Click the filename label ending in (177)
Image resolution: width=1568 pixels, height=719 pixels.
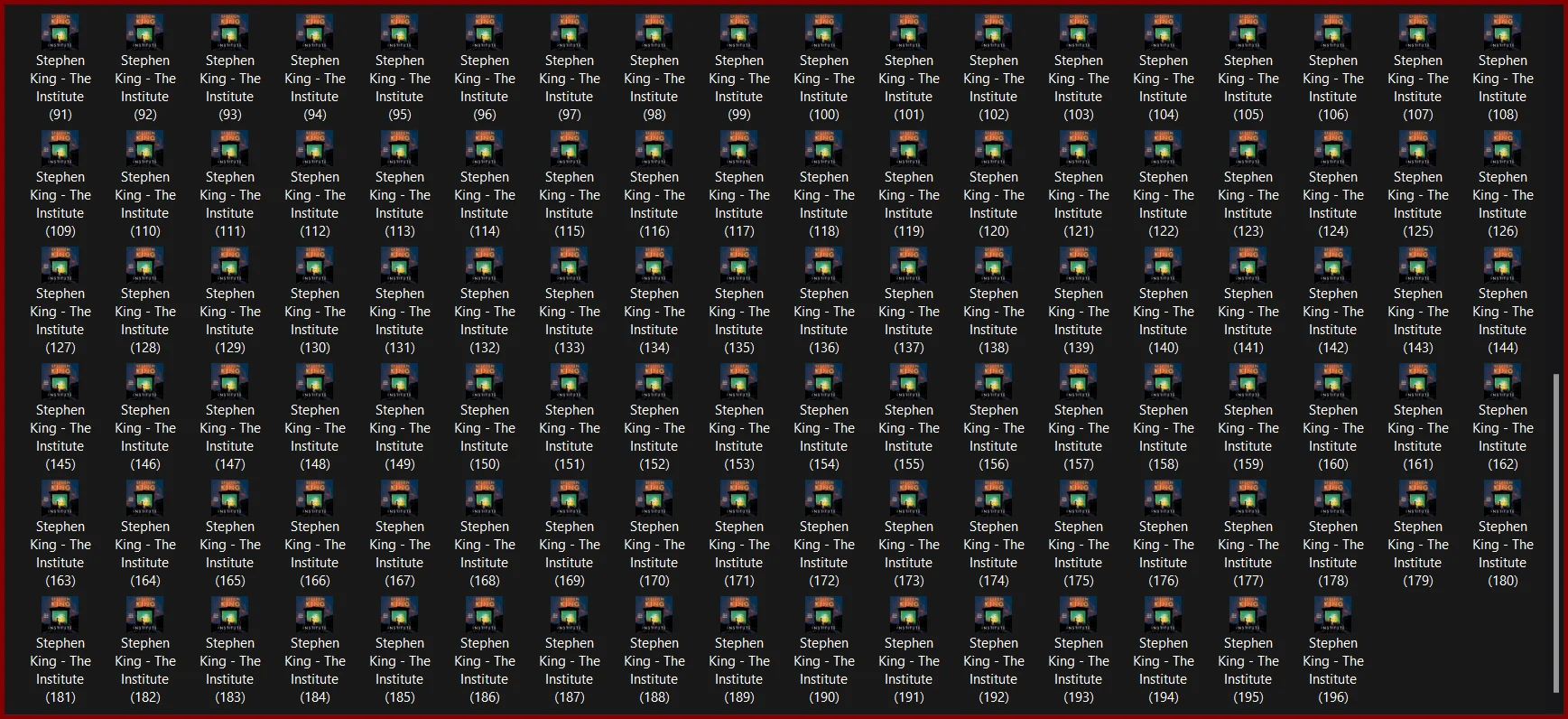coord(1248,554)
